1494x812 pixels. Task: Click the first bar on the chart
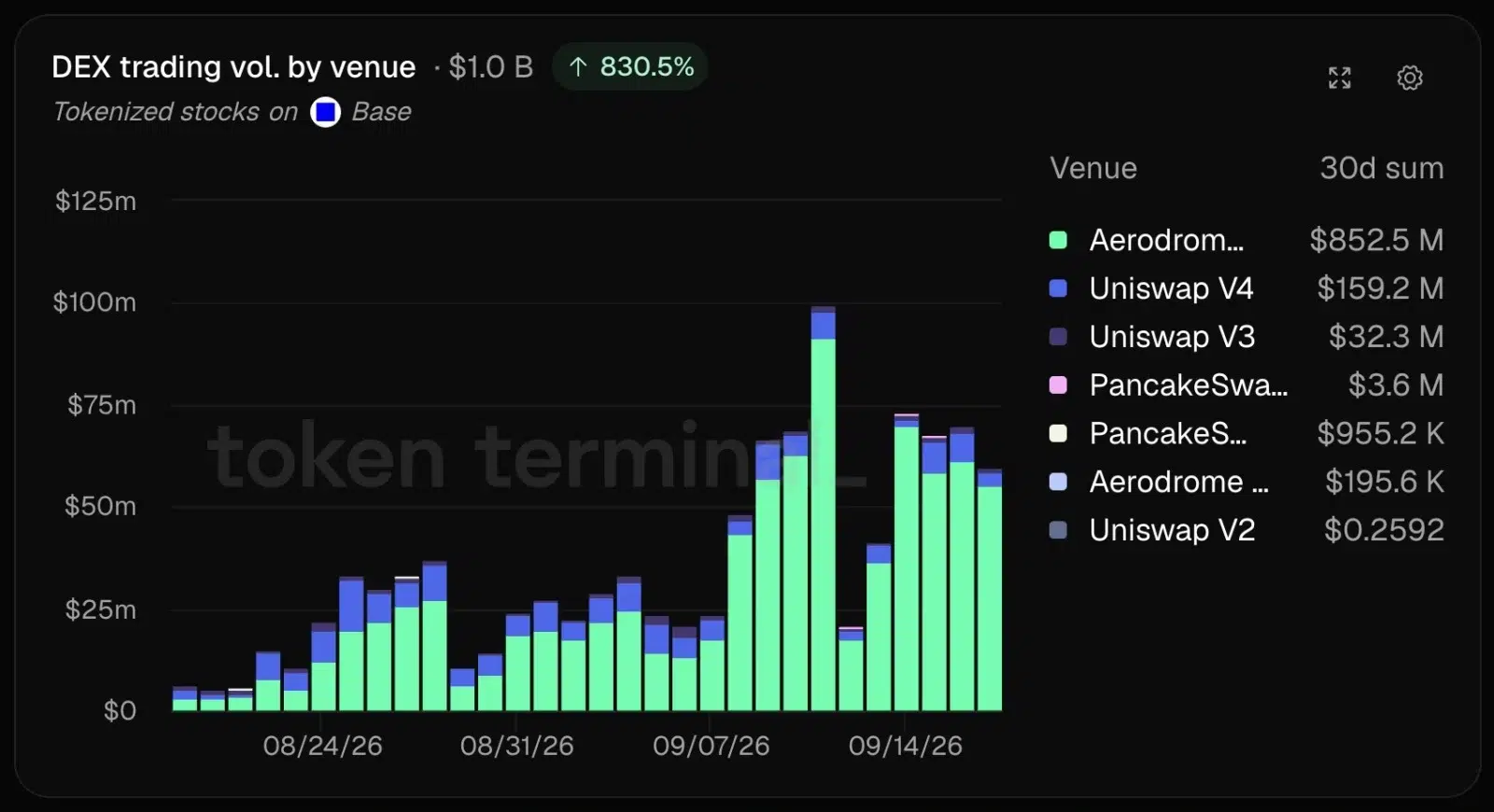coord(185,699)
